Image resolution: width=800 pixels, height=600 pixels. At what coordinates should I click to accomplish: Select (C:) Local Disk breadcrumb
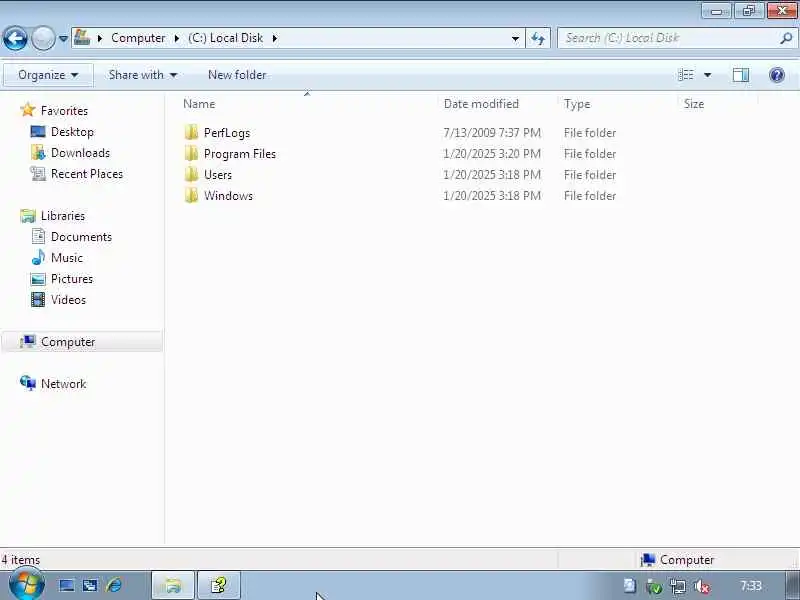click(x=226, y=38)
